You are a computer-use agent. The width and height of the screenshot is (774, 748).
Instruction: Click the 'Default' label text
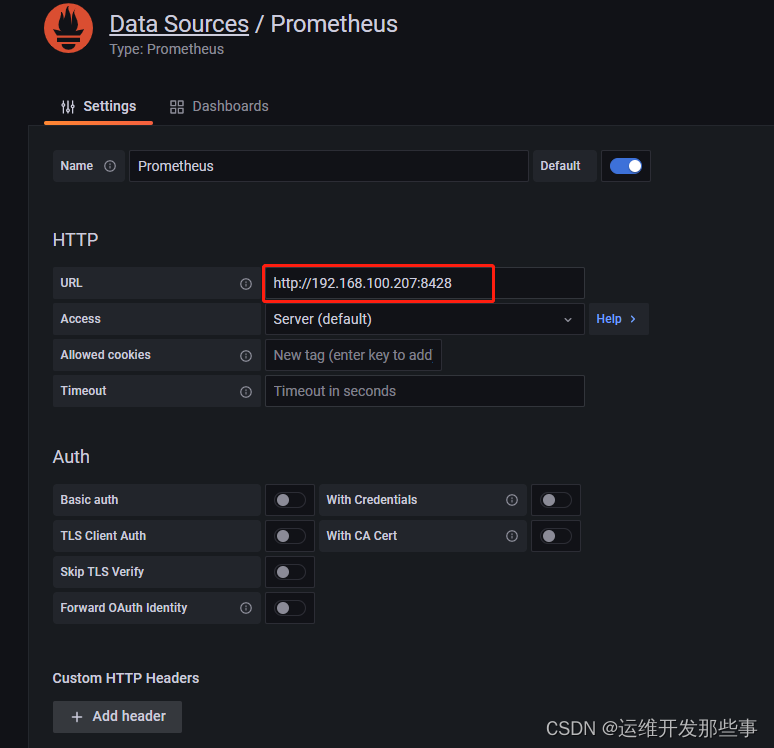[x=560, y=166]
